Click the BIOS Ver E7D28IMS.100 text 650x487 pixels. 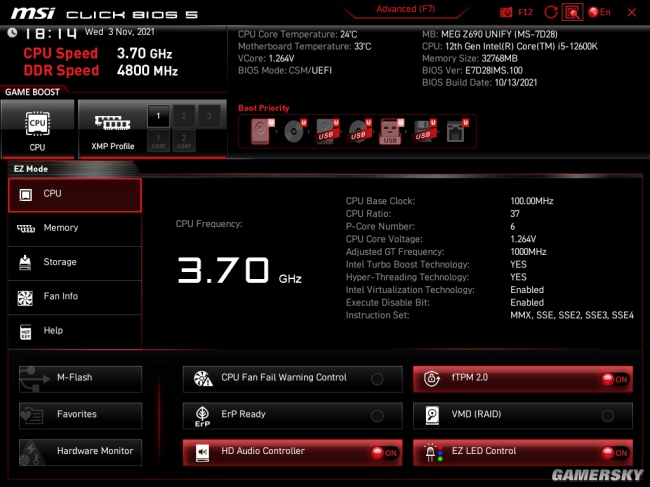point(472,70)
